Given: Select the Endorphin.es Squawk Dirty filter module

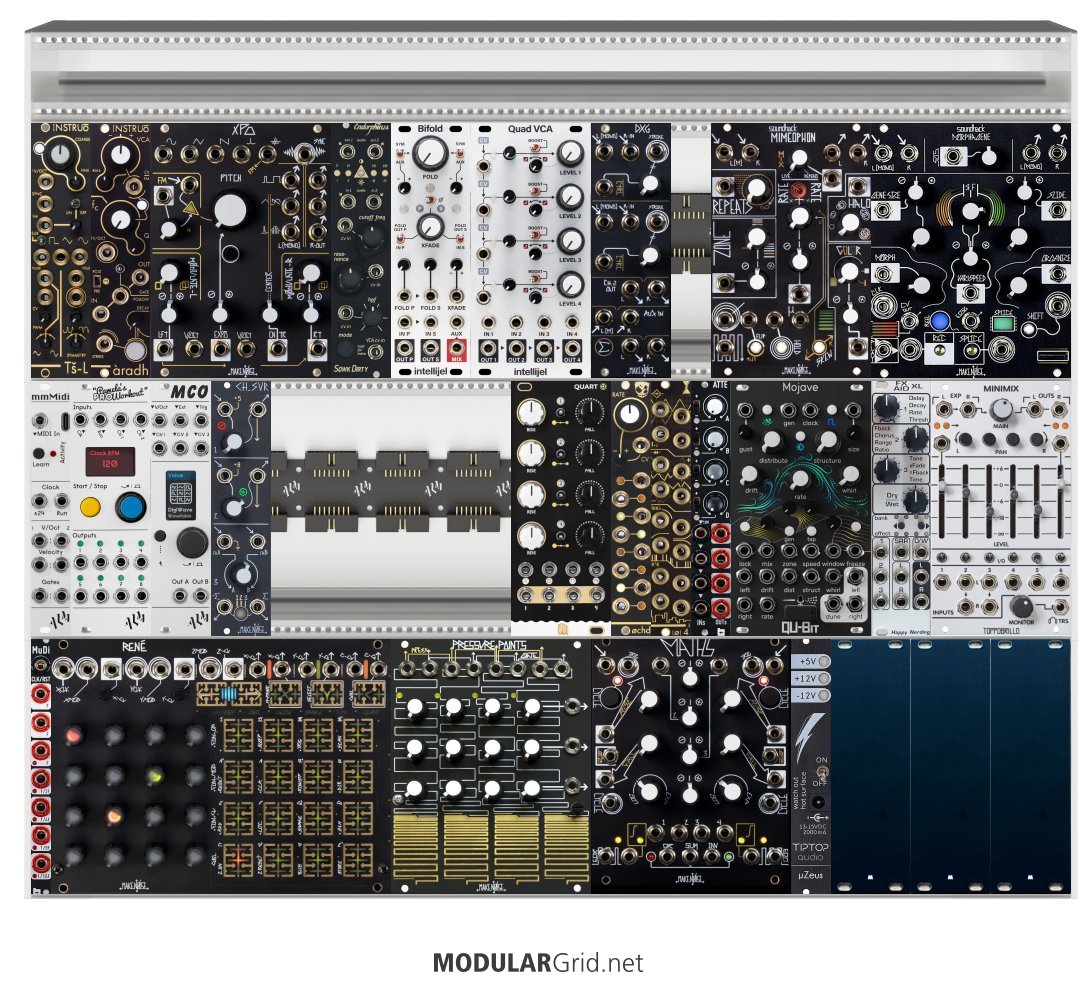Looking at the screenshot, I should point(361,250).
